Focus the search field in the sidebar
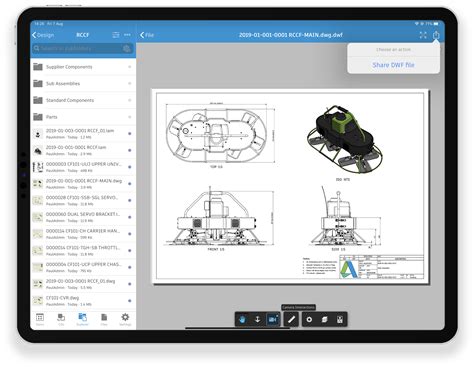The width and height of the screenshot is (474, 367). (x=82, y=49)
